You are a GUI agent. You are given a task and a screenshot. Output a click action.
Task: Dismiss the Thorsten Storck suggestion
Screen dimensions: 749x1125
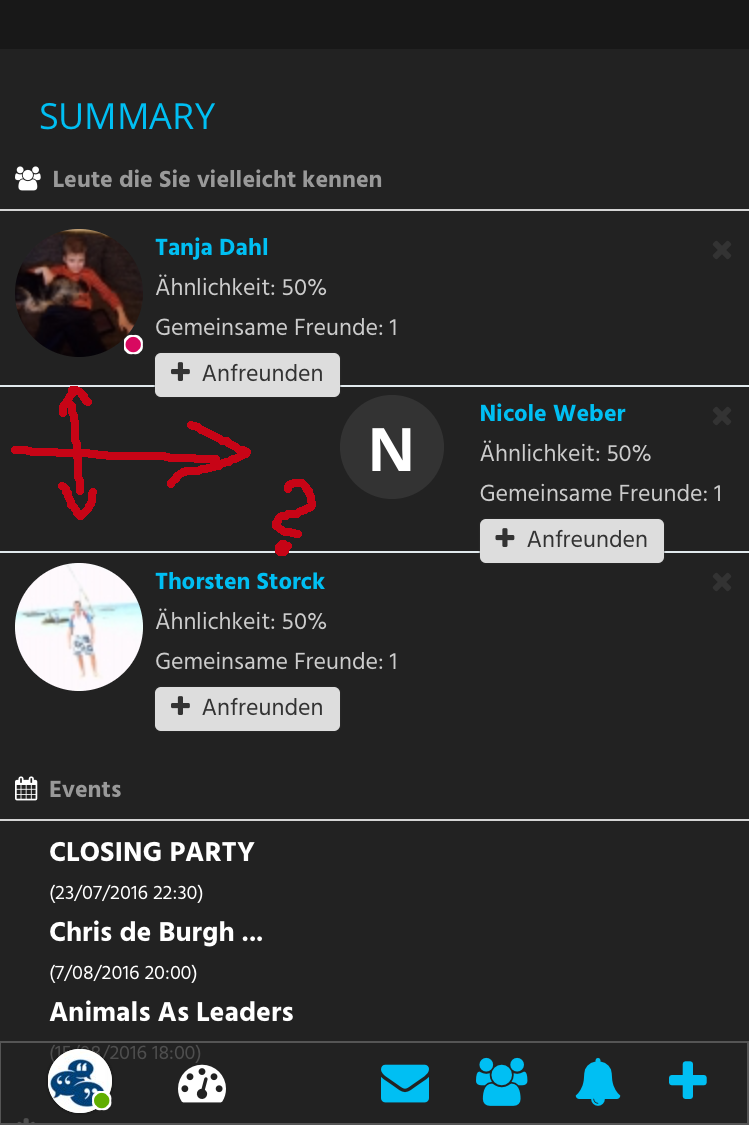tap(721, 582)
